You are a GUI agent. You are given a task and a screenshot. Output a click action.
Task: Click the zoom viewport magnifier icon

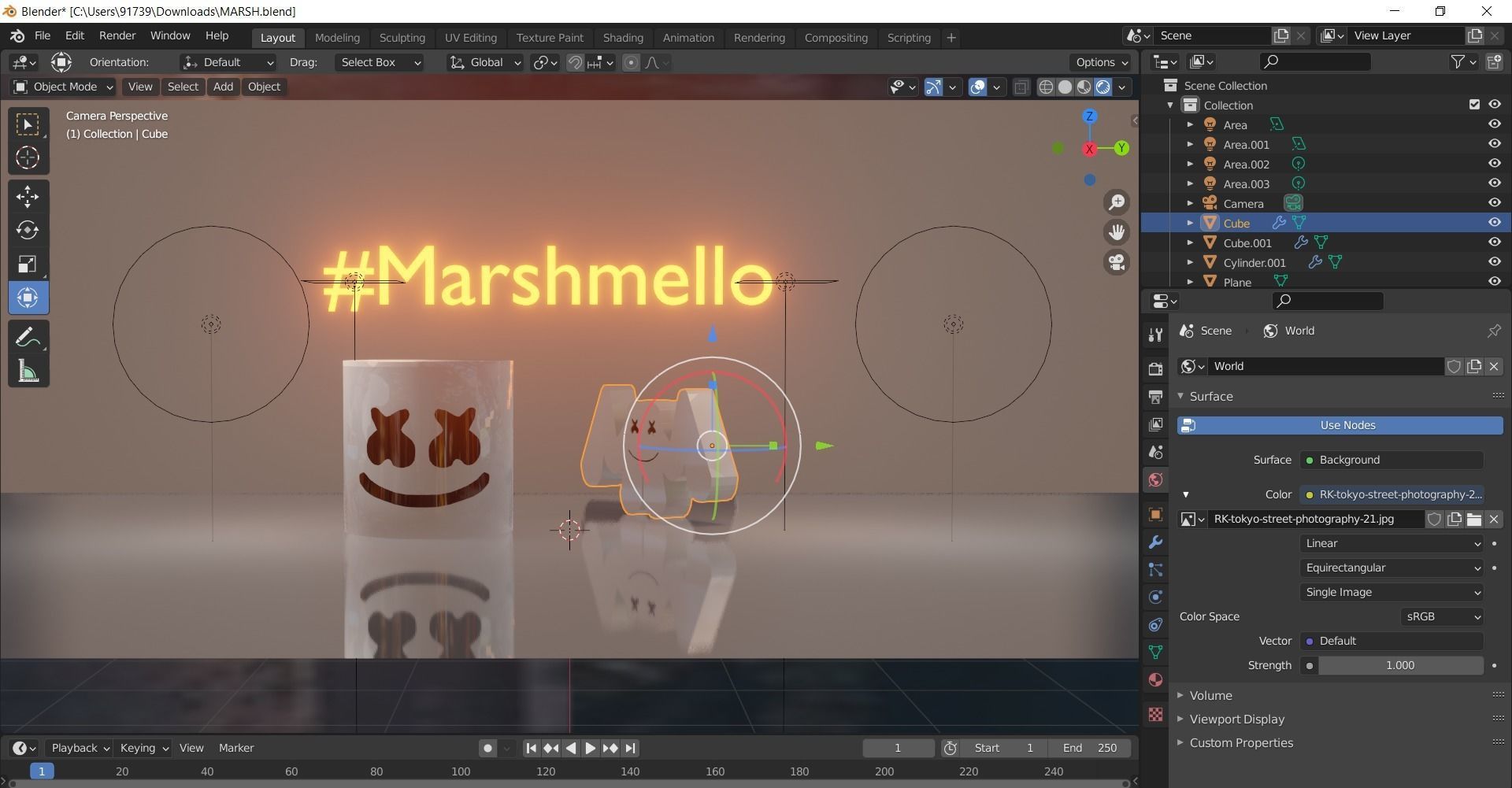click(x=1117, y=202)
